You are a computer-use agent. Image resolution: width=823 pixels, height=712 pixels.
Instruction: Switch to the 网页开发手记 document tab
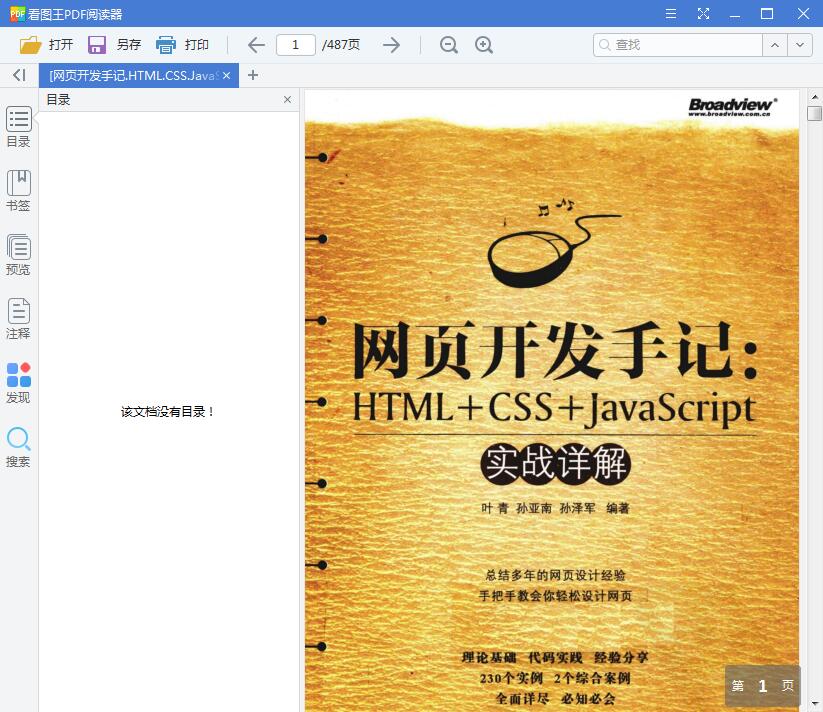130,75
